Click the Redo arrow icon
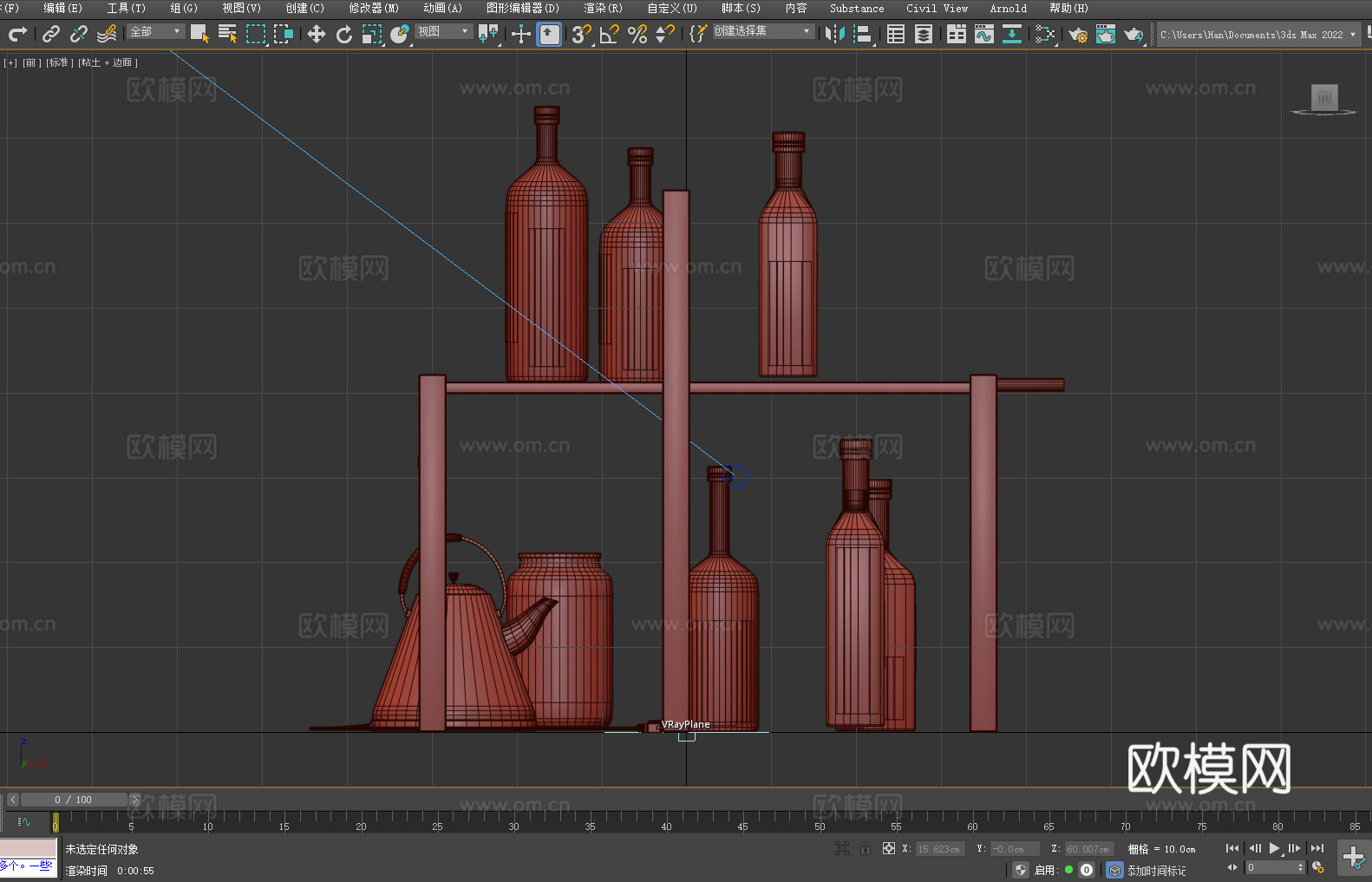Viewport: 1372px width, 882px height. (x=17, y=34)
